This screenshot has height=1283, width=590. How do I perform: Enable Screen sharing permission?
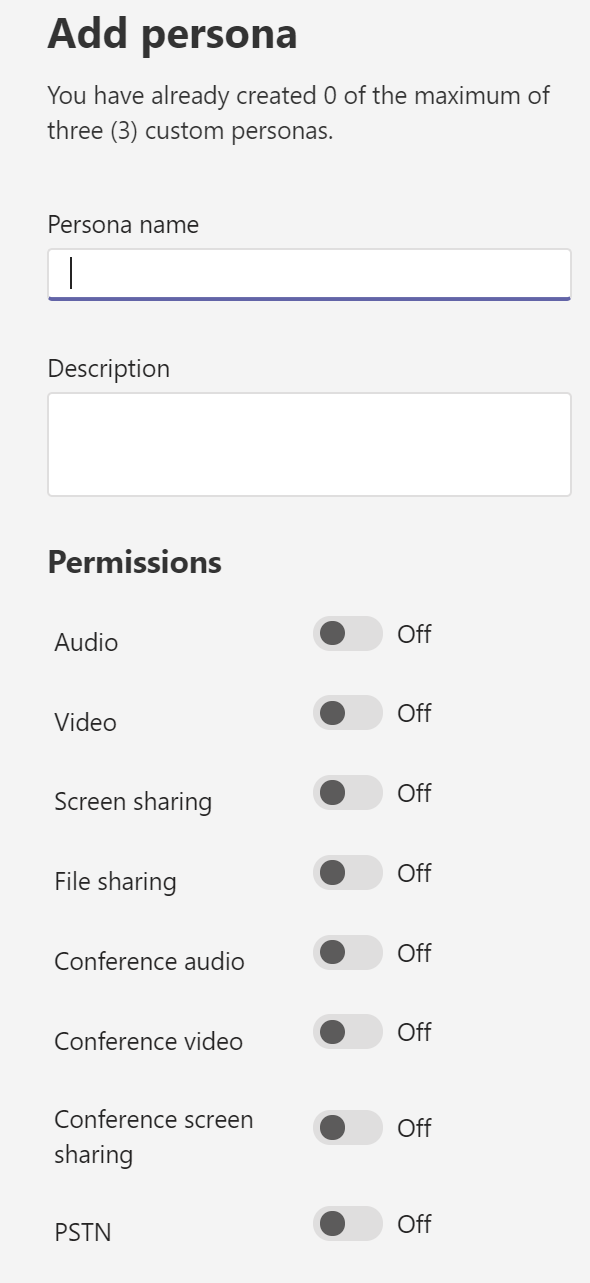pyautogui.click(x=347, y=793)
